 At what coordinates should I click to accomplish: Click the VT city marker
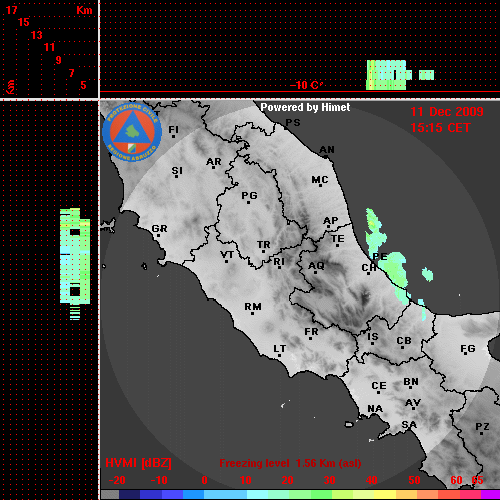(227, 261)
